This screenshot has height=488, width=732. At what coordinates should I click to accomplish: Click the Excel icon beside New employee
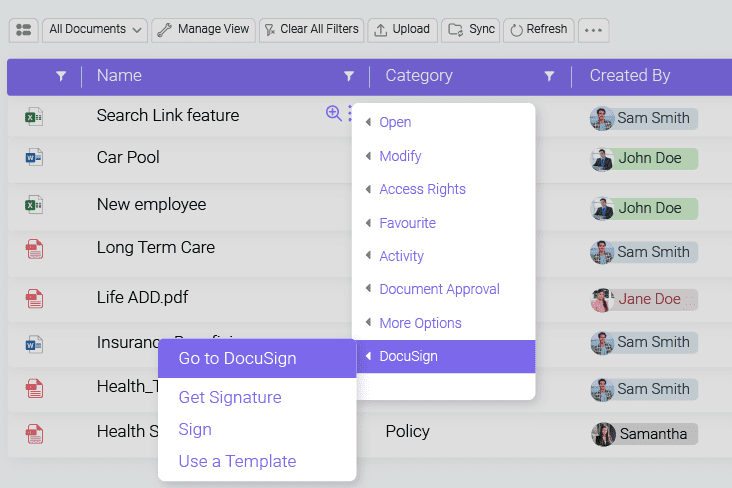pos(34,205)
